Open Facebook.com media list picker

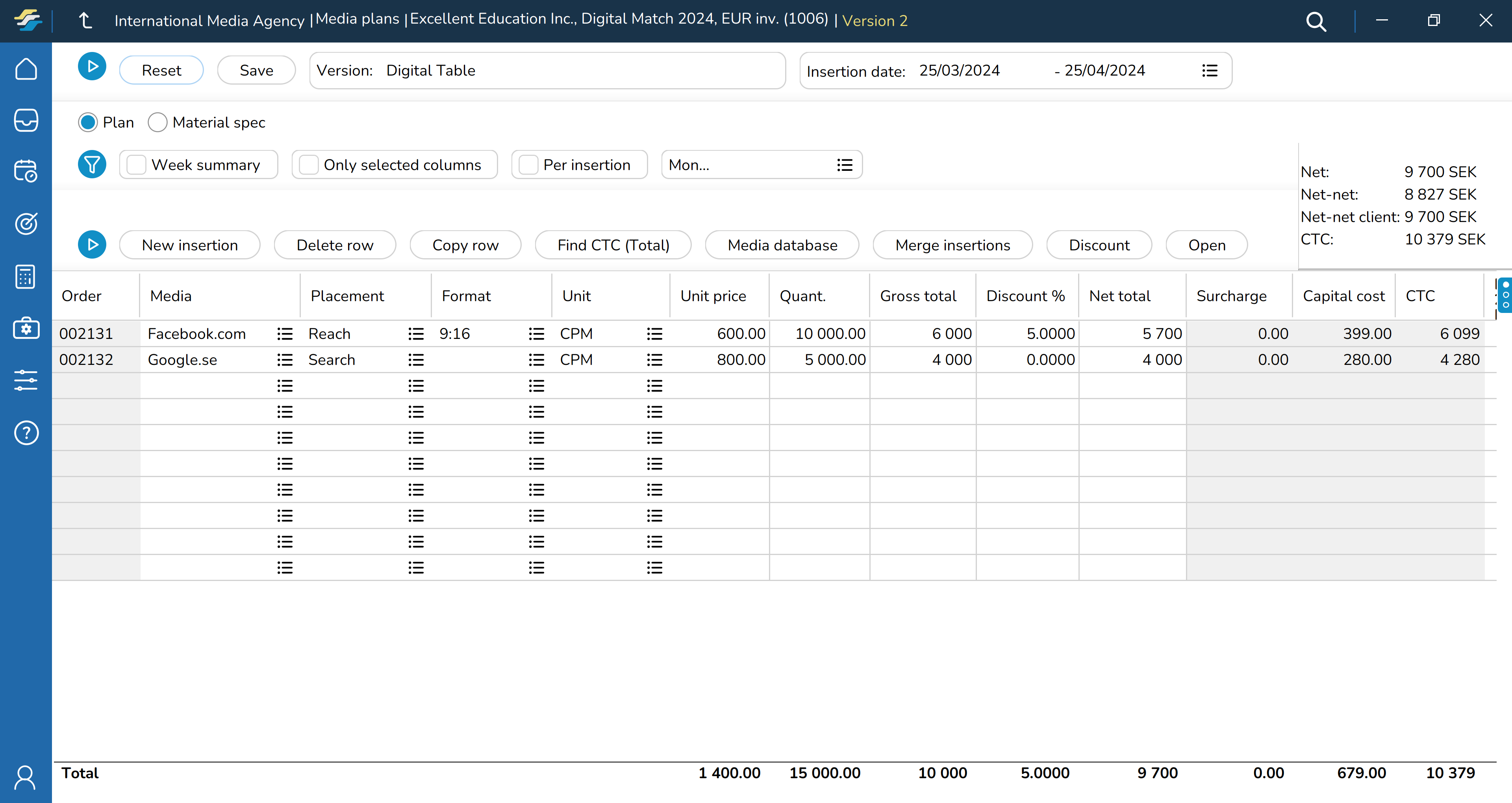(x=285, y=334)
